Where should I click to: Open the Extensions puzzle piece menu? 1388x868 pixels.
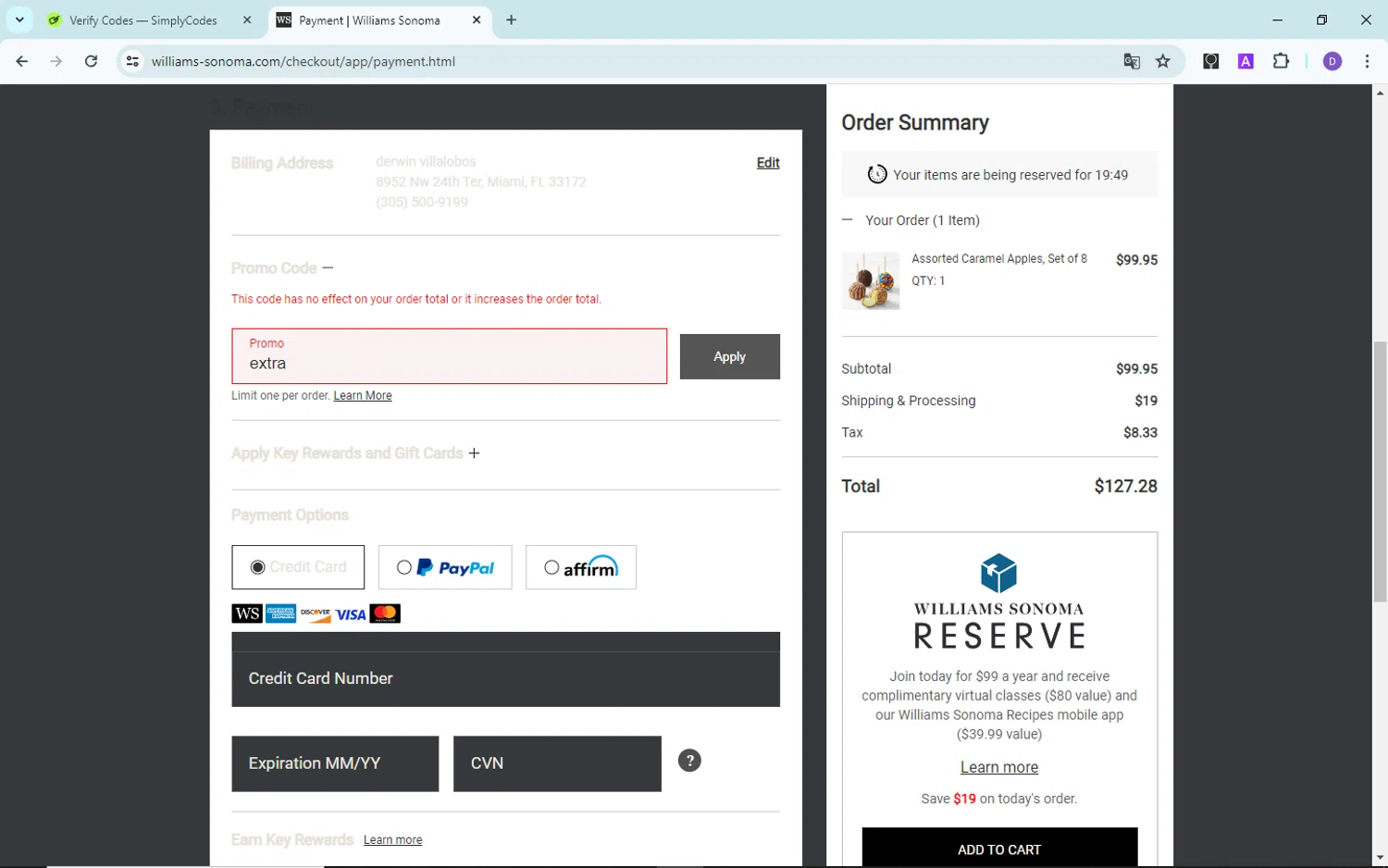point(1281,61)
